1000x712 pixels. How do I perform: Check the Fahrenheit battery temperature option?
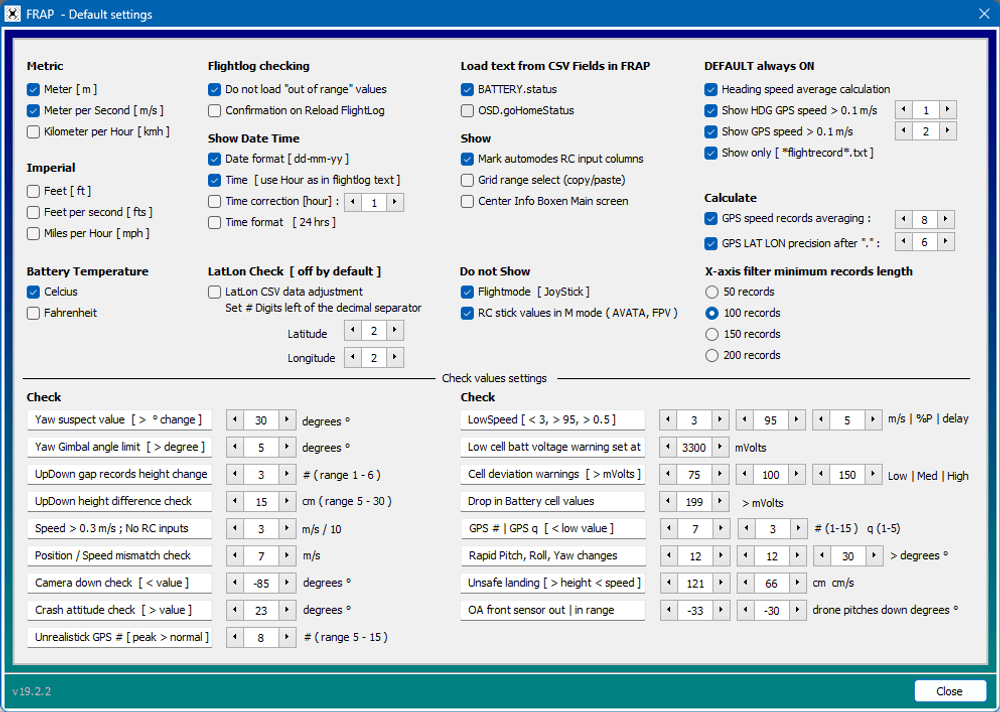click(x=34, y=313)
